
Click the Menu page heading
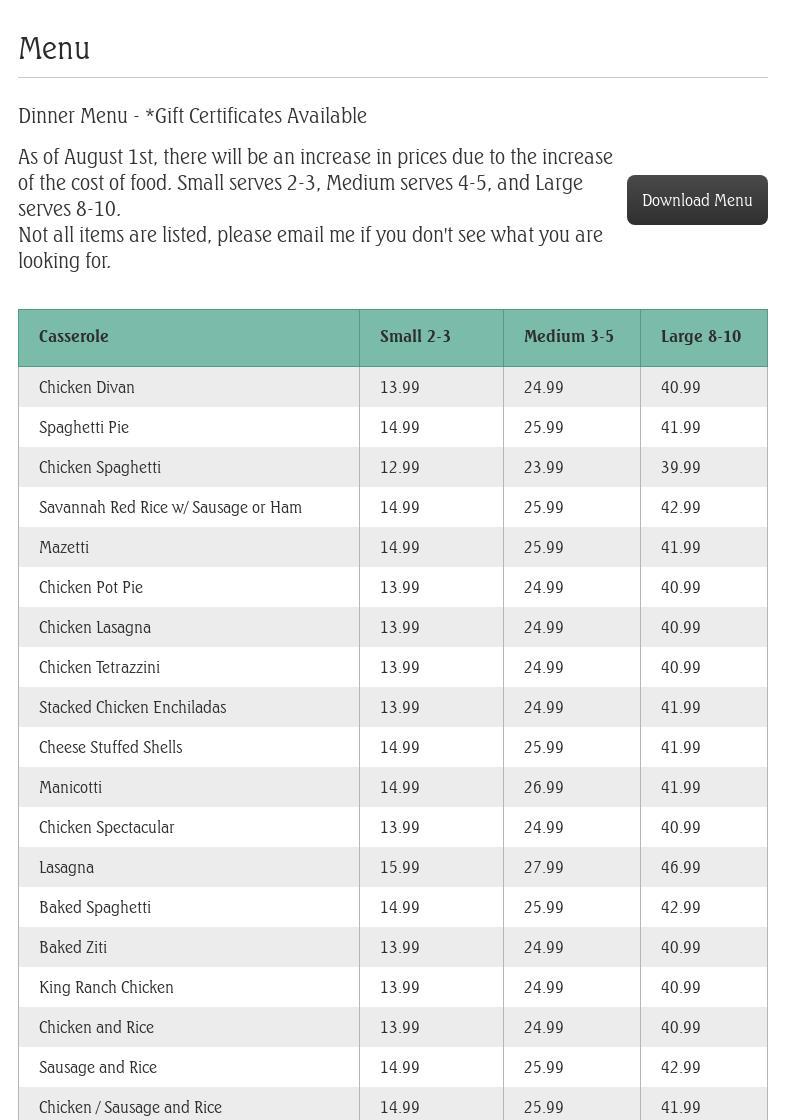(54, 49)
